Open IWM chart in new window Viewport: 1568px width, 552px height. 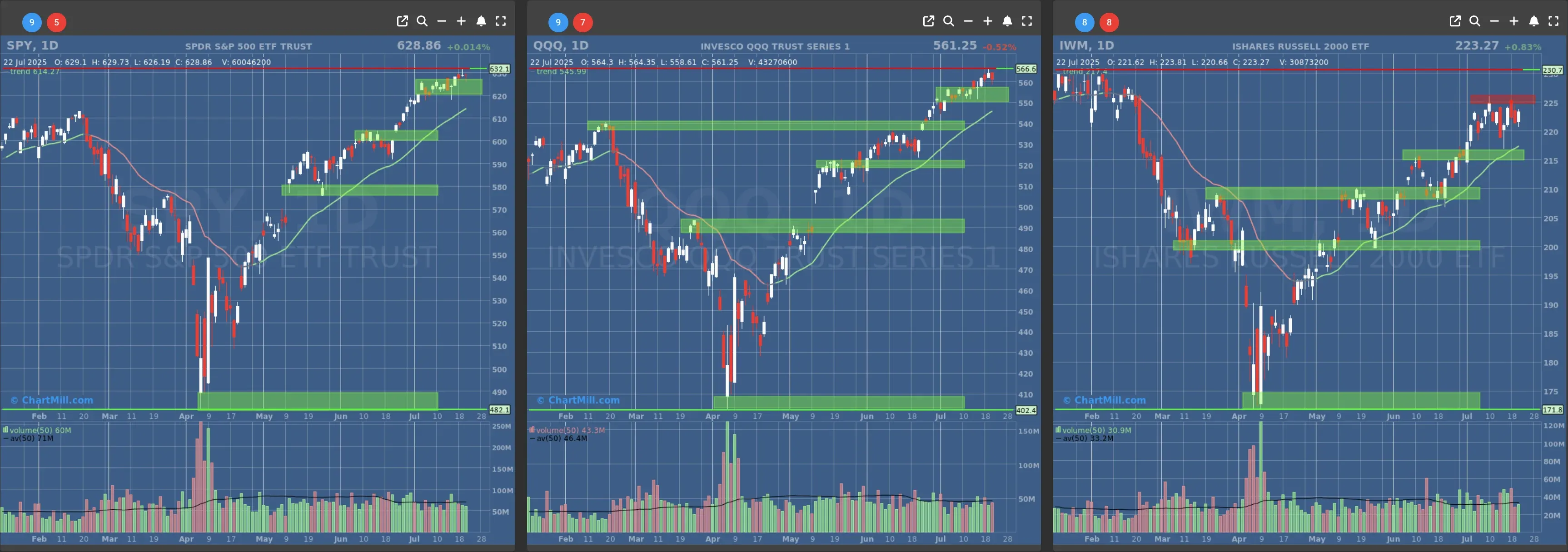[1455, 21]
